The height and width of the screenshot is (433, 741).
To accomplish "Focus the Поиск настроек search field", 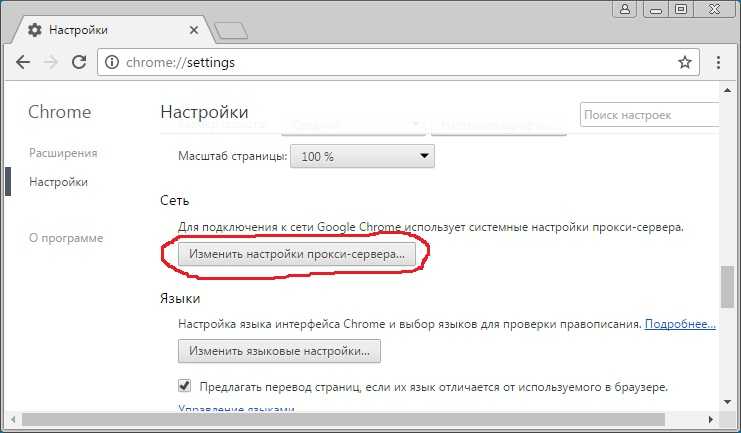I will point(649,115).
